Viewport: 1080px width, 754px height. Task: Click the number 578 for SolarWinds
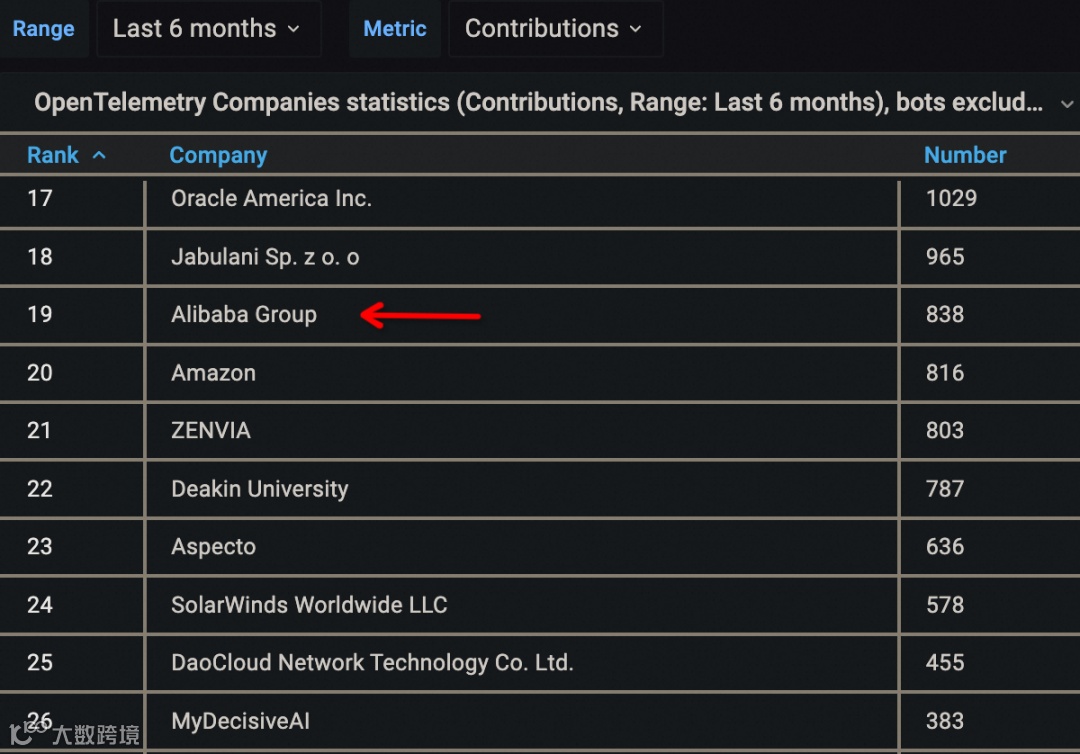tap(945, 605)
